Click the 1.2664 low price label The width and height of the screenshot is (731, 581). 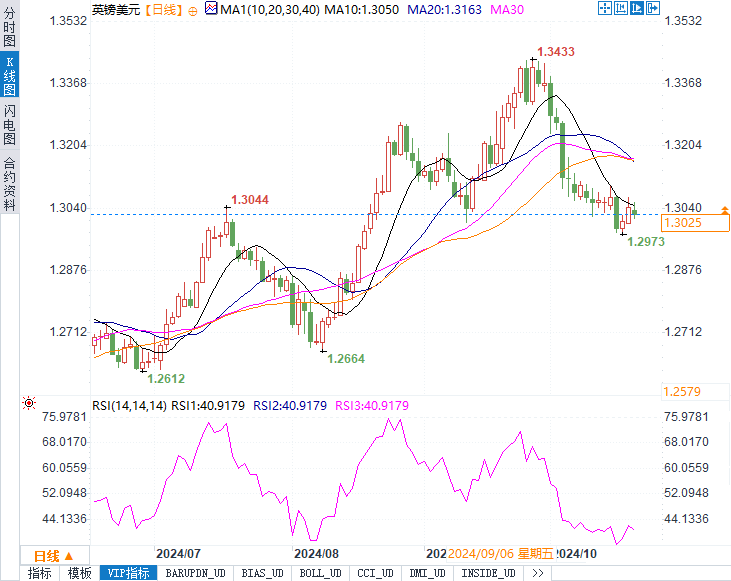[x=346, y=359]
